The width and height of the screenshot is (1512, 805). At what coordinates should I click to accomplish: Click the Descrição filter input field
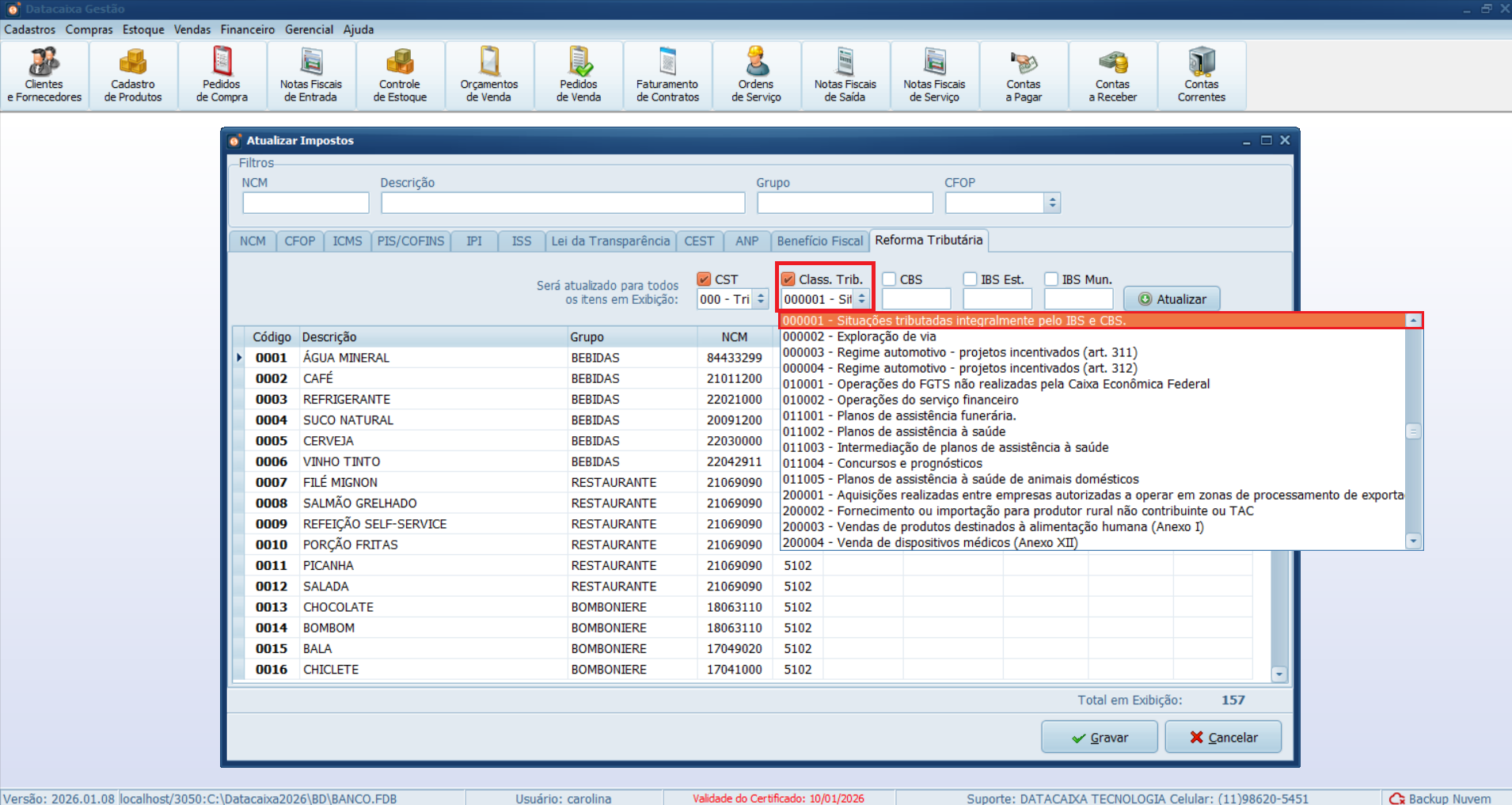562,203
